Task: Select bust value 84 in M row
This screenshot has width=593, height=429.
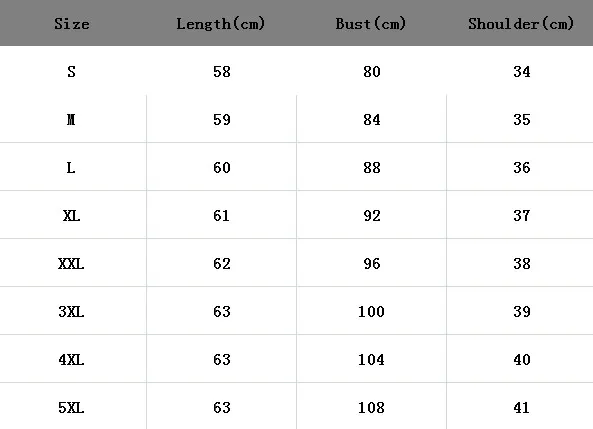Action: click(x=372, y=120)
